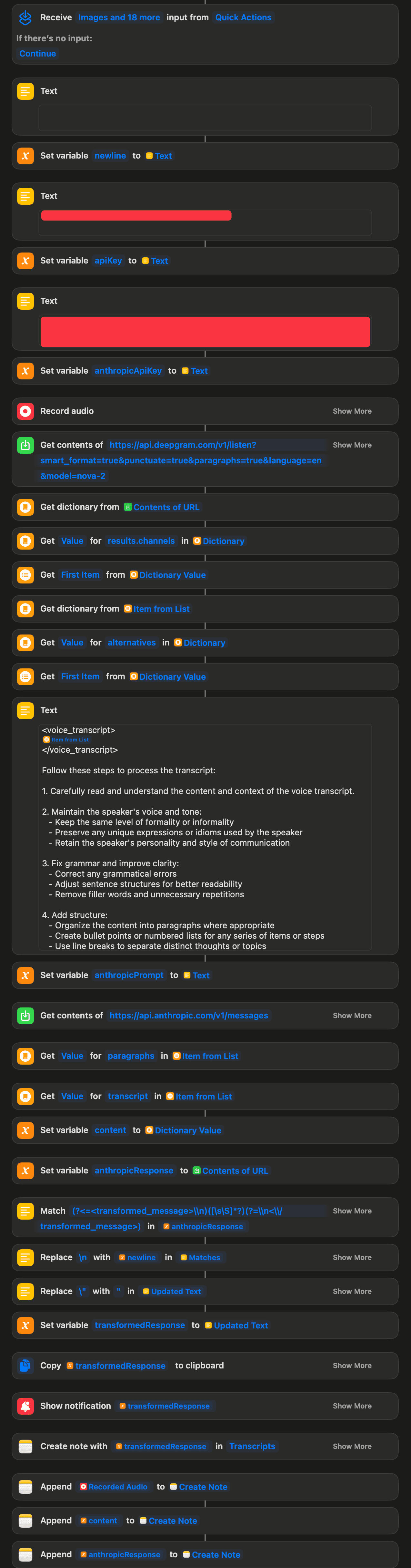Click the red Record audio action icon

click(25, 411)
